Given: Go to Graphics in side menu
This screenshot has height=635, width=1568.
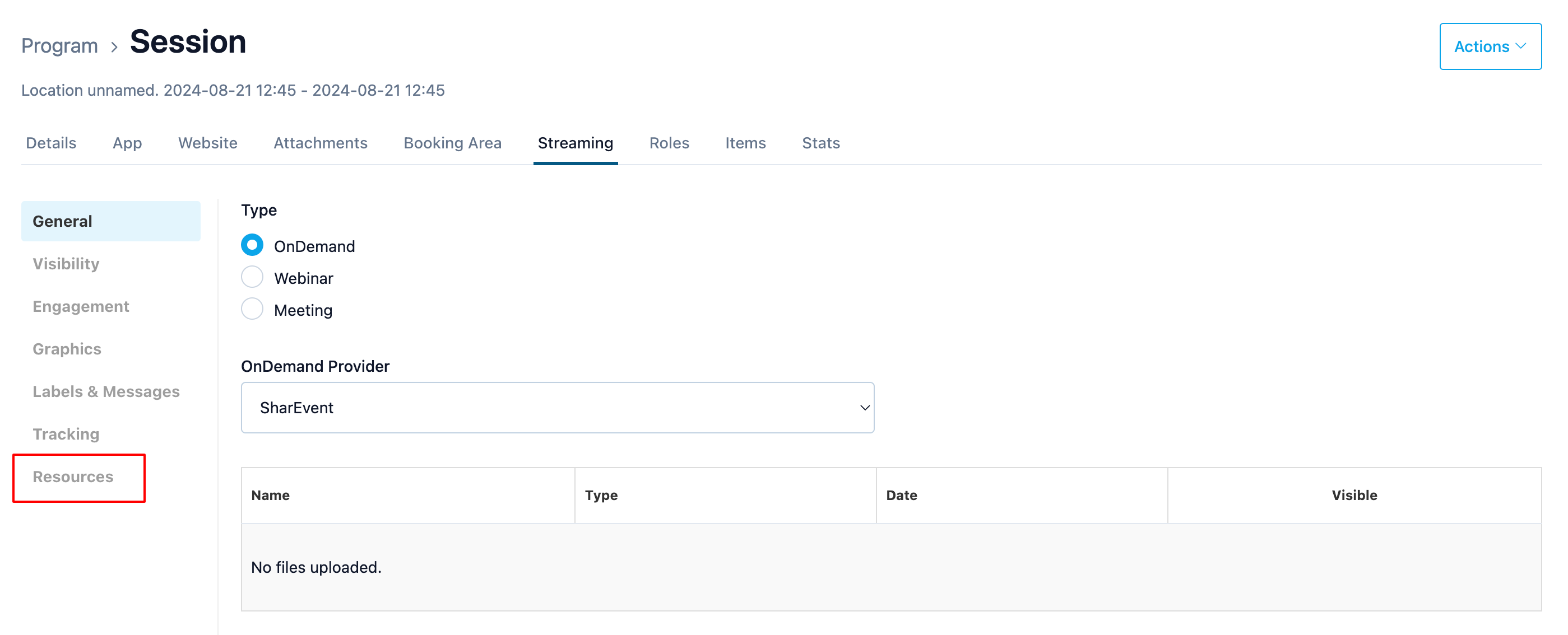Looking at the screenshot, I should pos(67,349).
